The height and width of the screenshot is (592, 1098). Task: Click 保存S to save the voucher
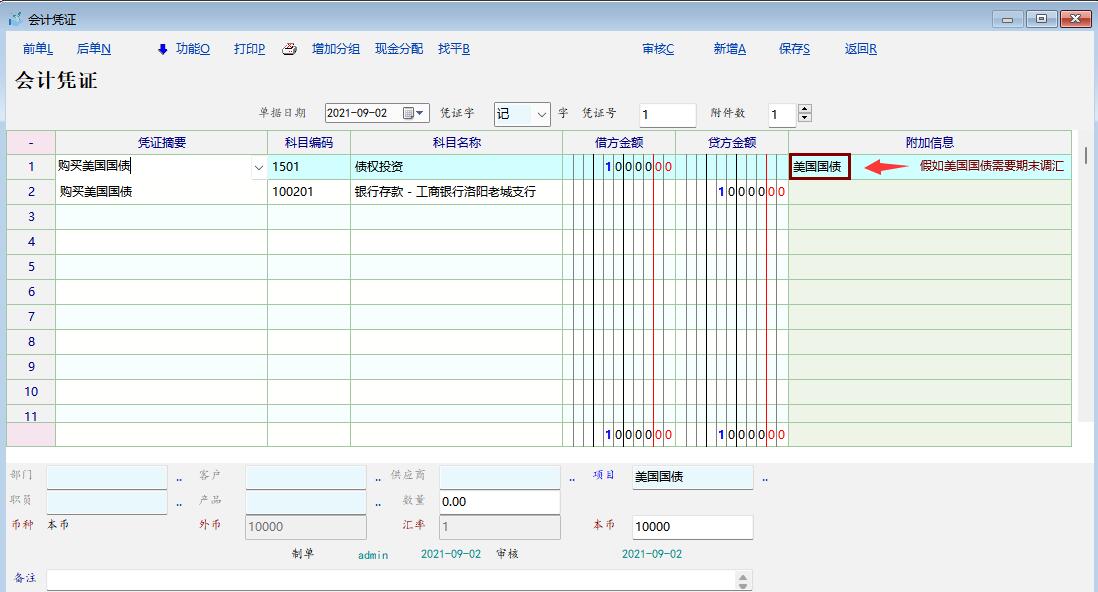pos(794,49)
